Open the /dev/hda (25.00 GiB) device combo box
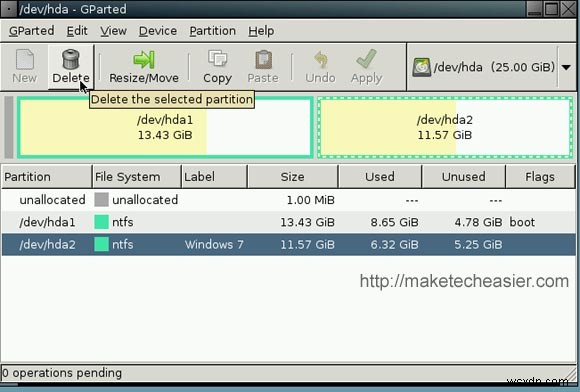The height and width of the screenshot is (392, 580). point(491,67)
